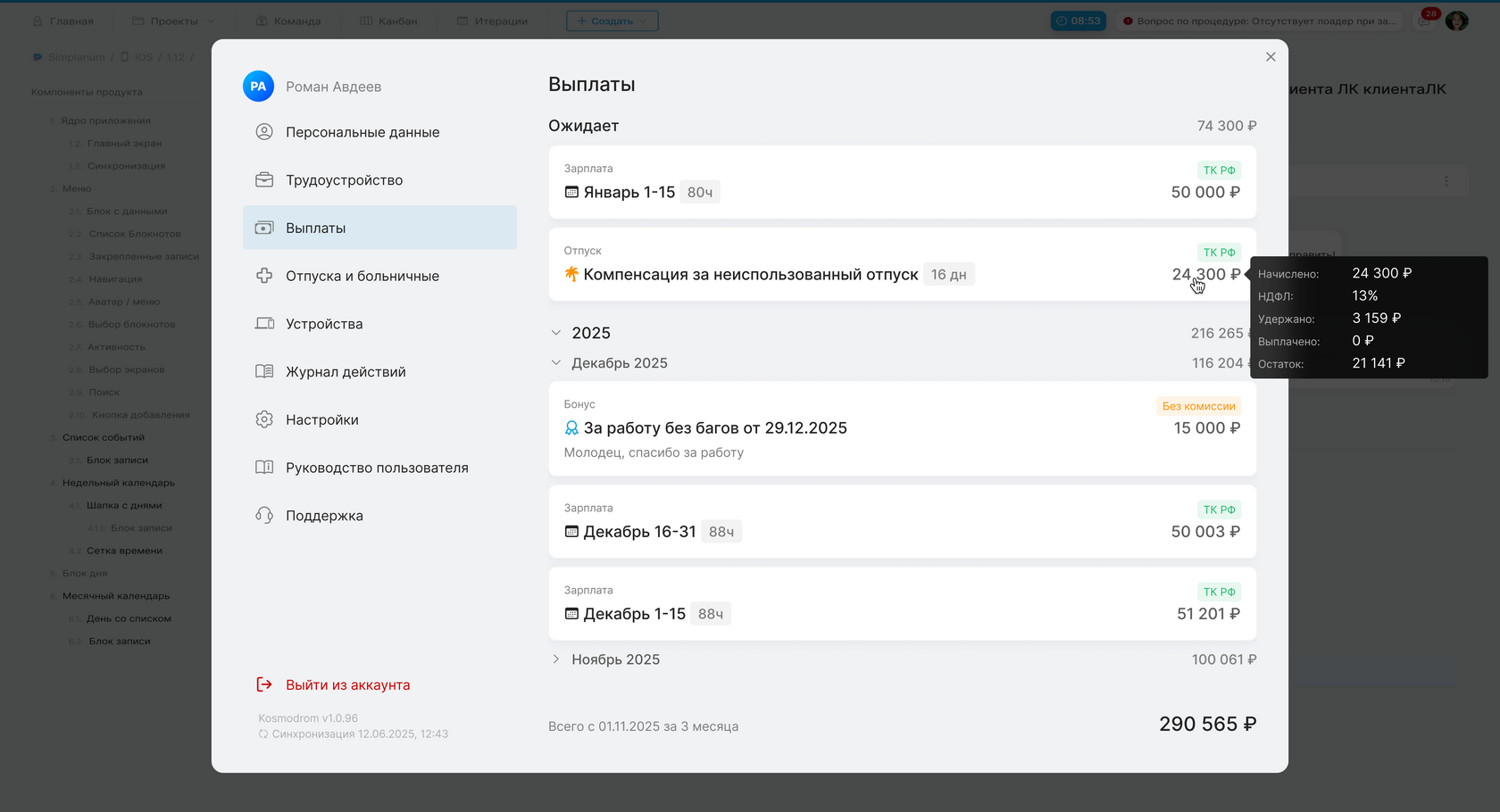Viewport: 1500px width, 812px height.
Task: Open the bonus За работу без багов card
Action: pyautogui.click(x=902, y=428)
